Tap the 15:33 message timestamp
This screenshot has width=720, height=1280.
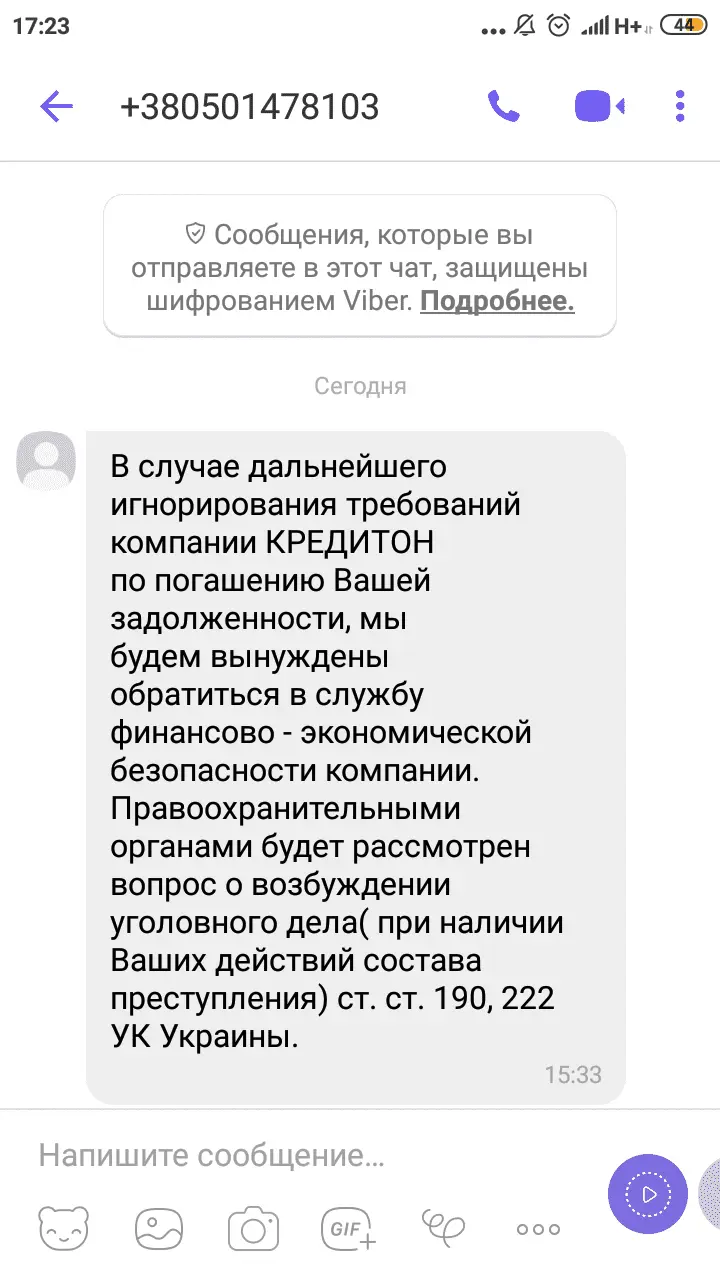pyautogui.click(x=572, y=1075)
